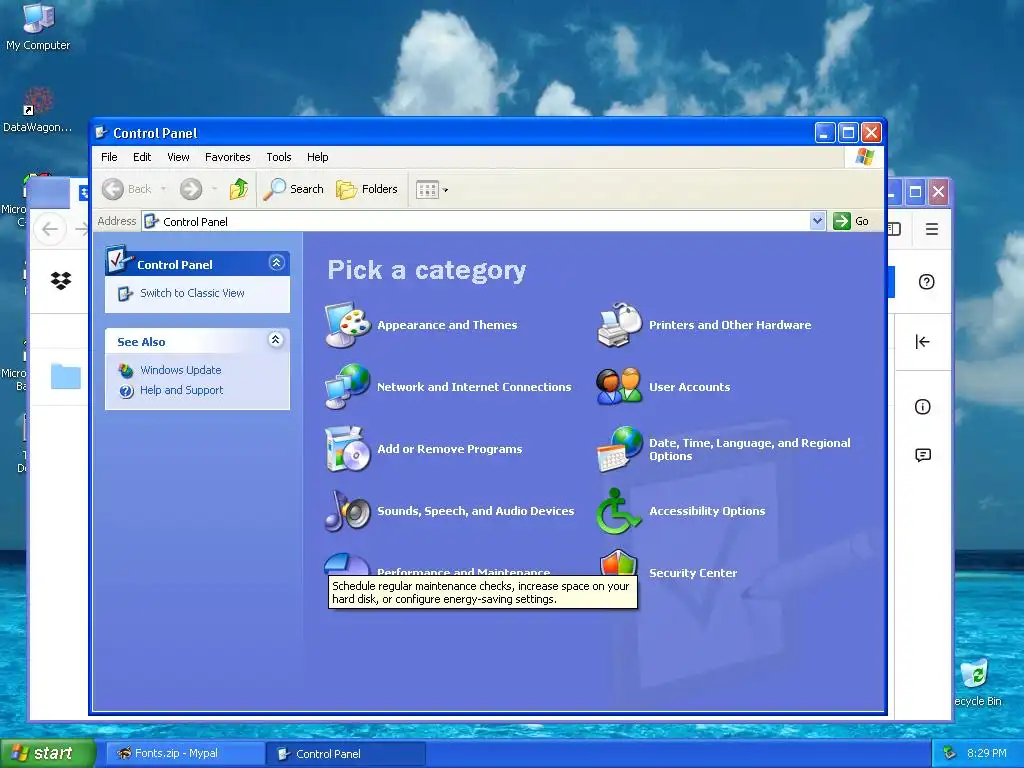Screen dimensions: 1024x768
Task: Click the help question mark in the browser window
Action: [x=926, y=281]
